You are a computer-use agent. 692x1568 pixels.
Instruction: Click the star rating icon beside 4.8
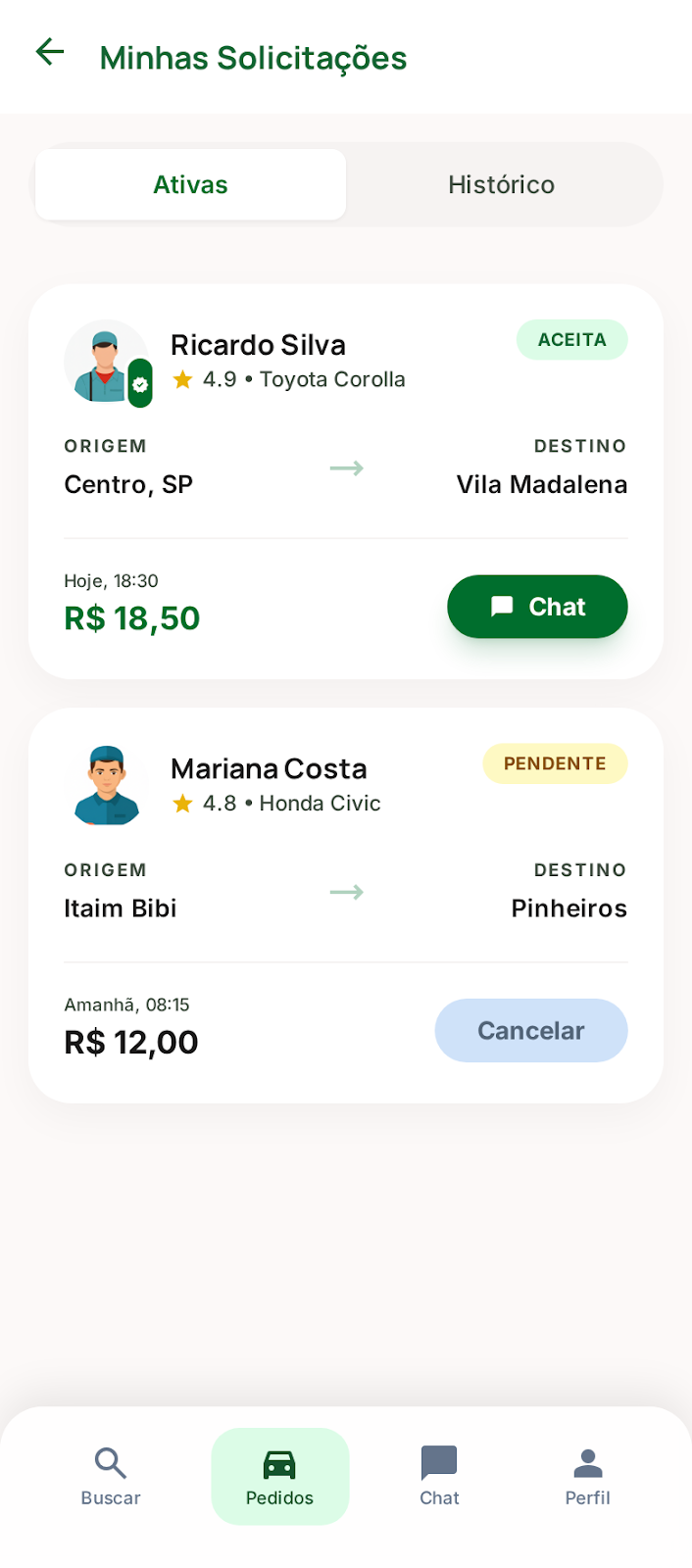point(183,802)
